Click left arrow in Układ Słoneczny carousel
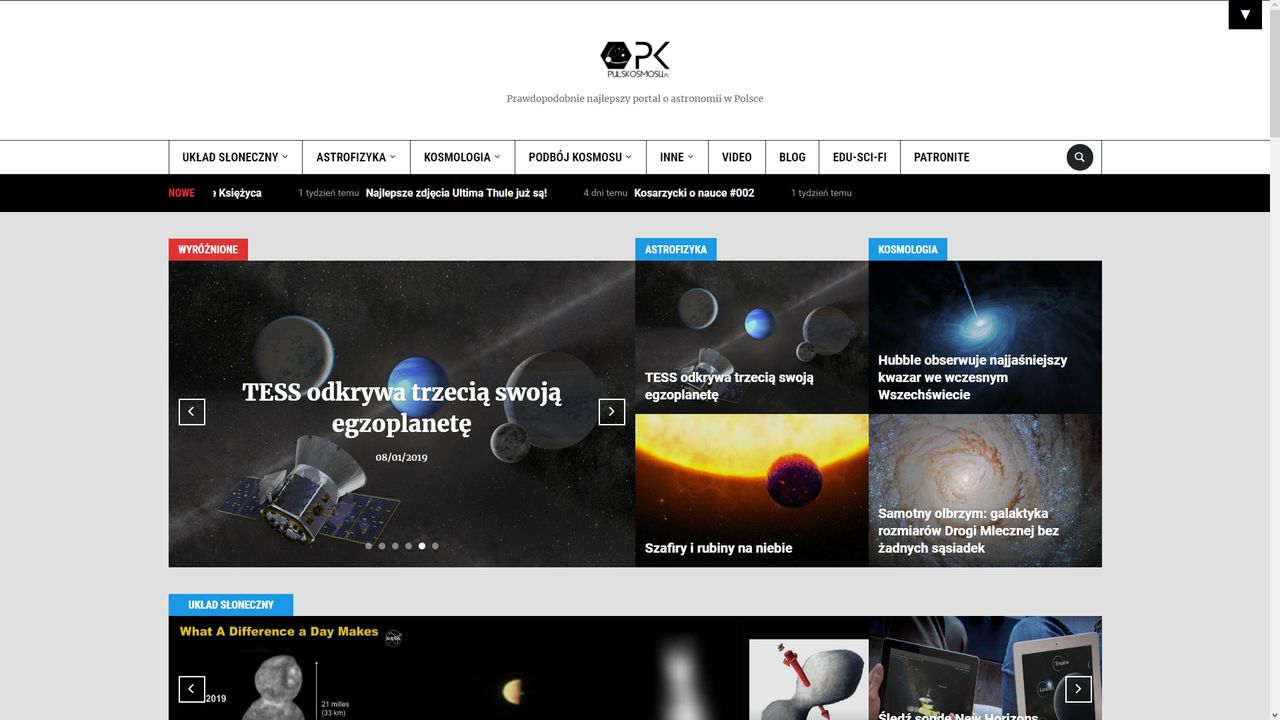 click(192, 689)
